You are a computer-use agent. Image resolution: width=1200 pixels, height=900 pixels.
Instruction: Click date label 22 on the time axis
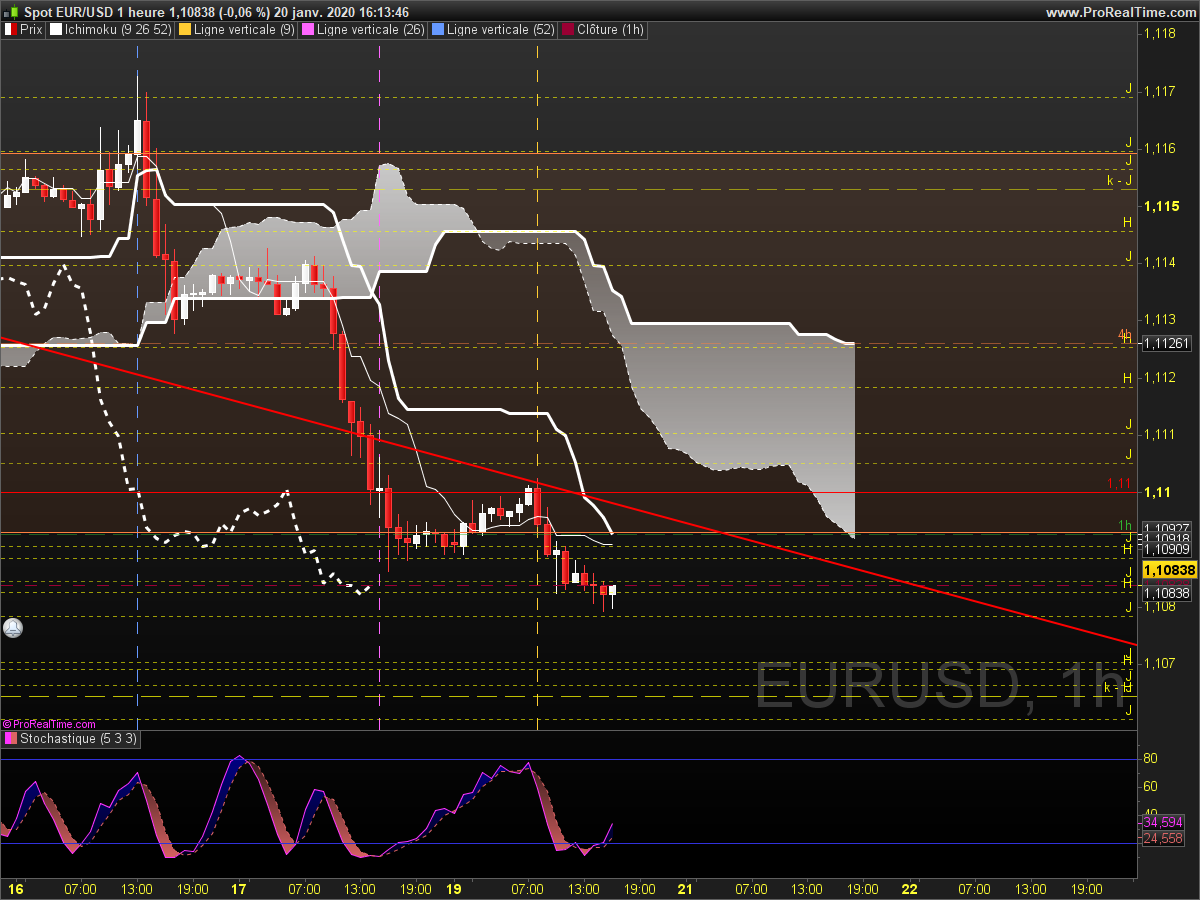point(910,888)
